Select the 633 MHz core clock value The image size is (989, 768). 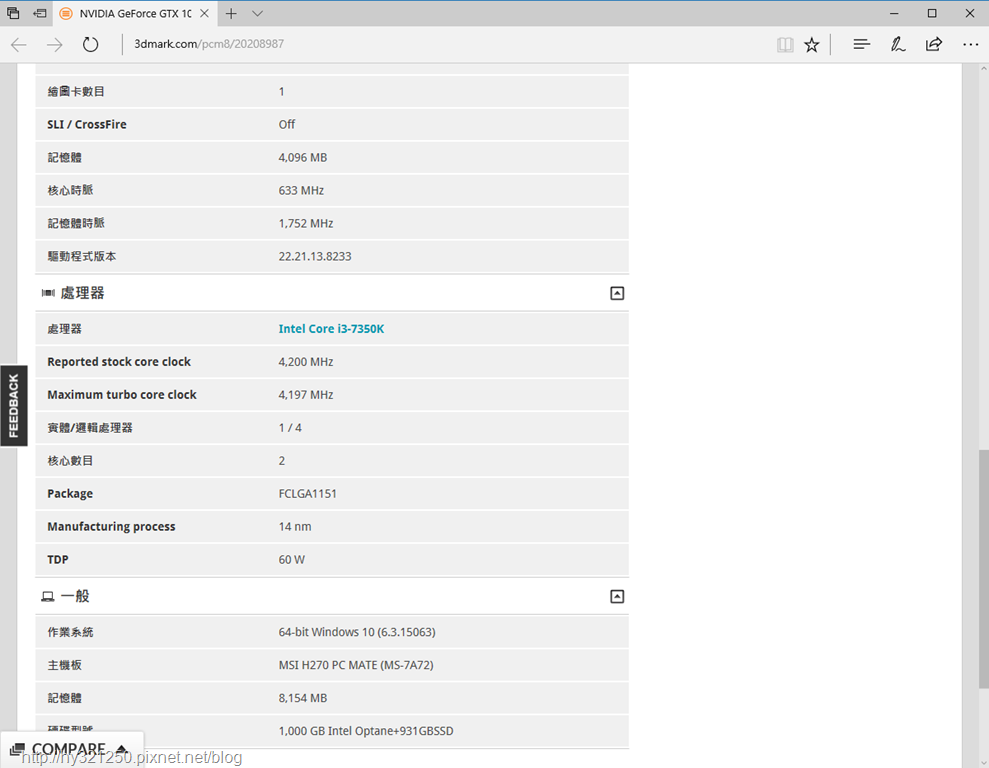pyautogui.click(x=301, y=190)
